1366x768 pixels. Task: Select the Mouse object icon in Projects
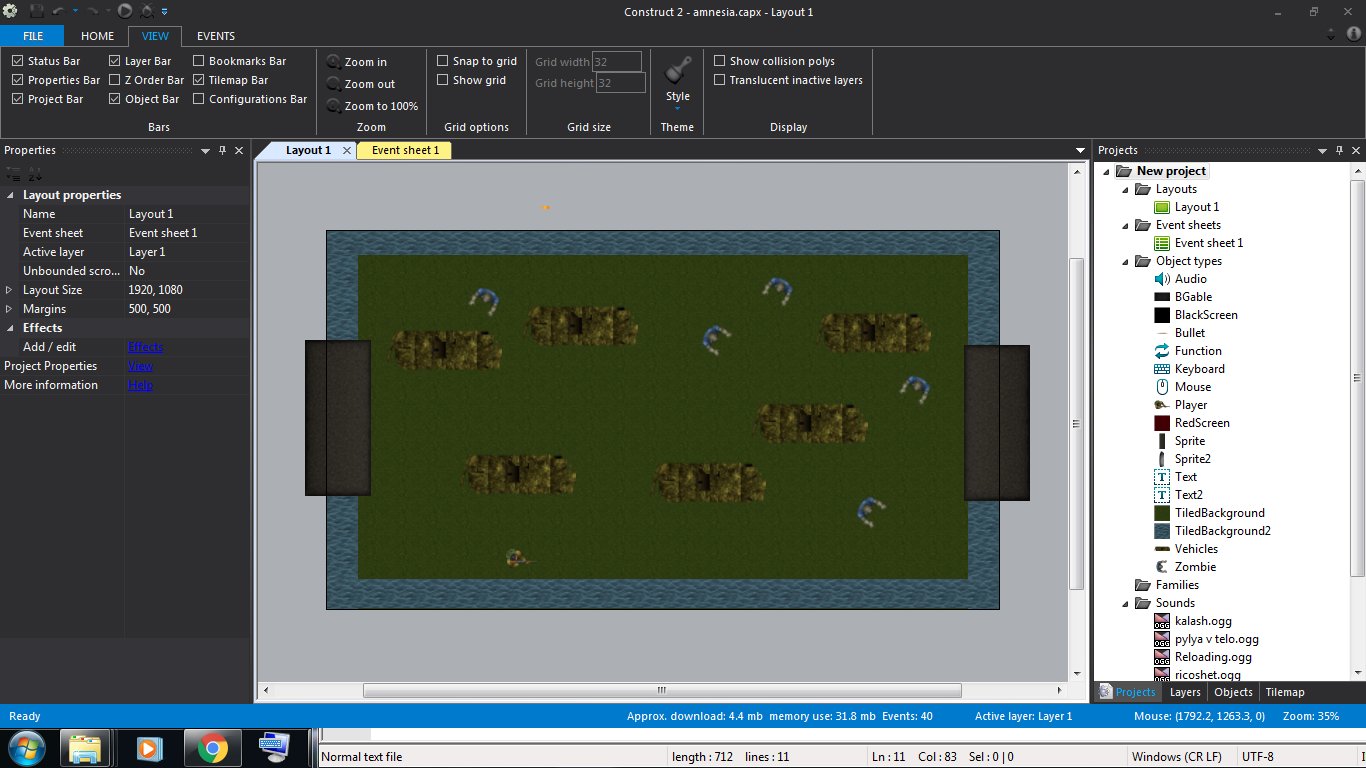(x=1162, y=387)
